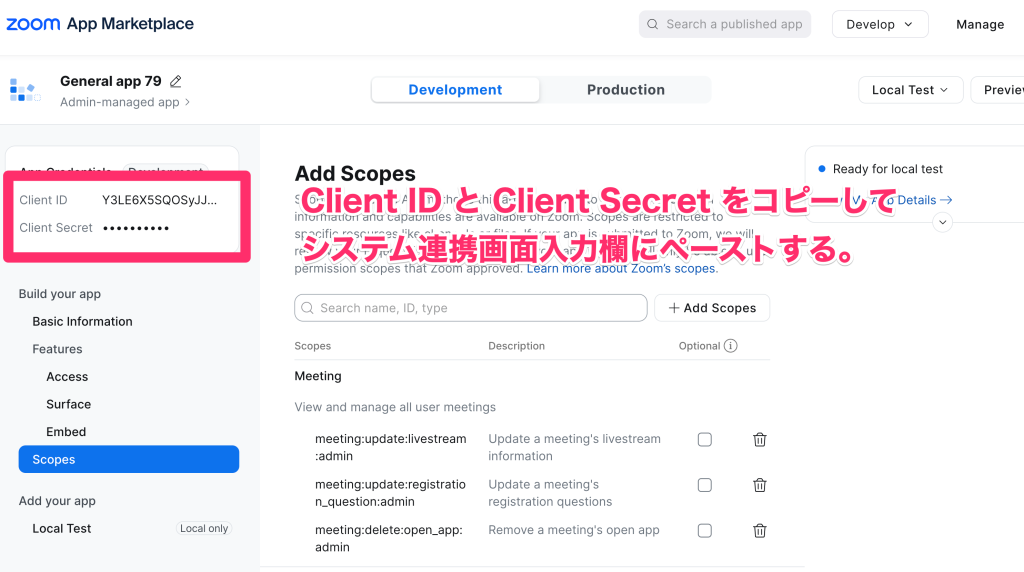Select the Development tab
Image resolution: width=1024 pixels, height=572 pixels.
point(455,90)
